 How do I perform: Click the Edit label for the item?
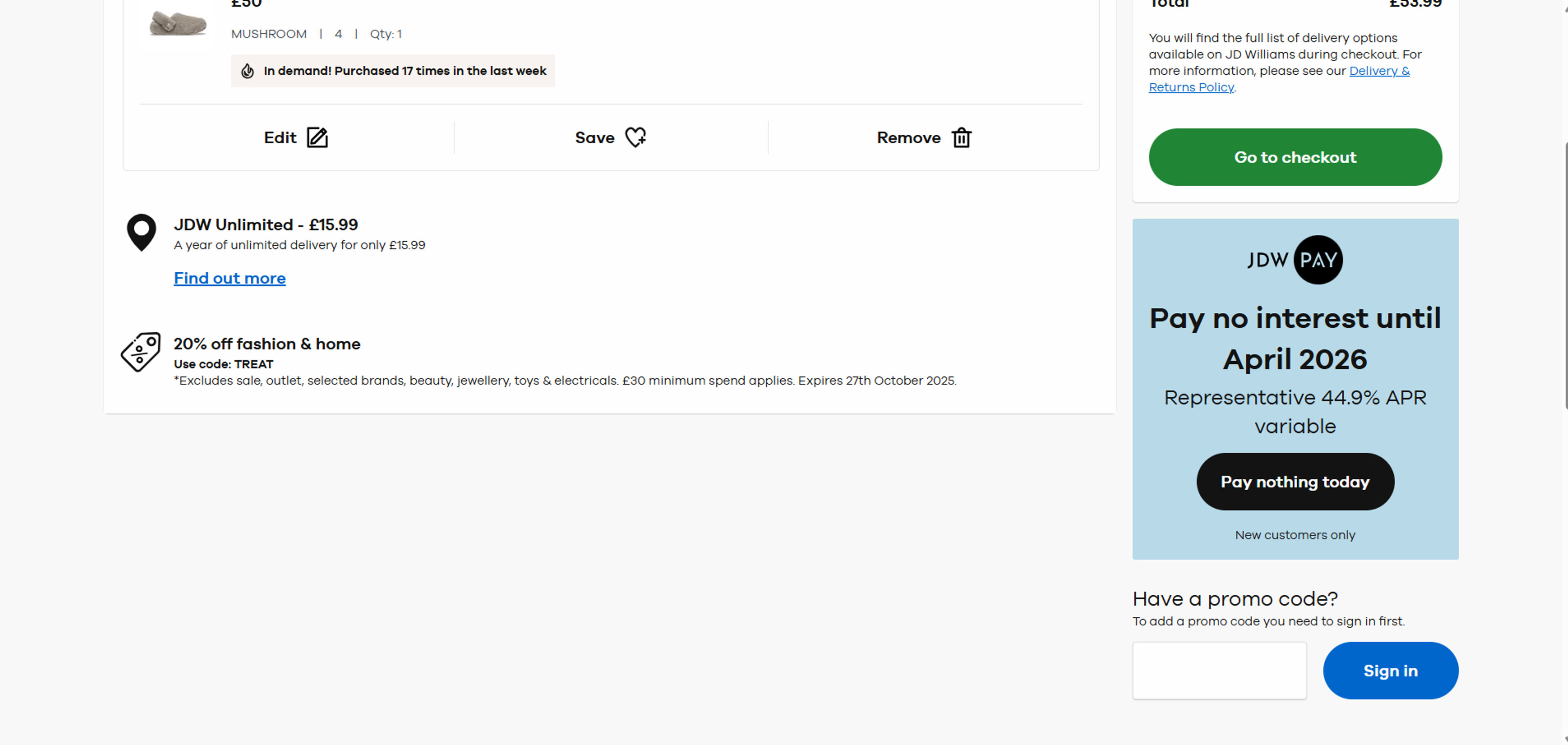[x=280, y=138]
